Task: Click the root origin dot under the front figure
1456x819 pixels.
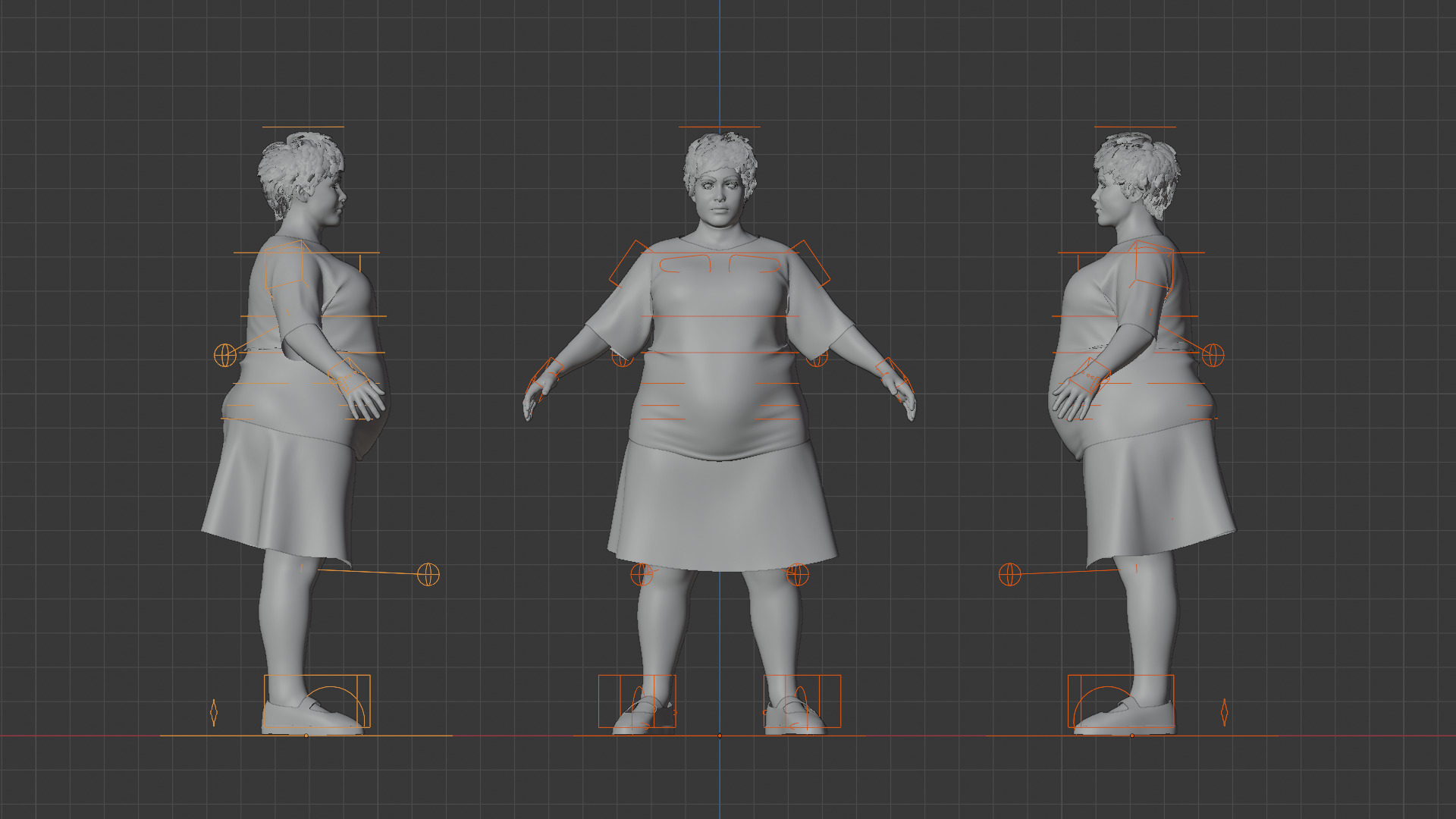Action: coord(720,736)
